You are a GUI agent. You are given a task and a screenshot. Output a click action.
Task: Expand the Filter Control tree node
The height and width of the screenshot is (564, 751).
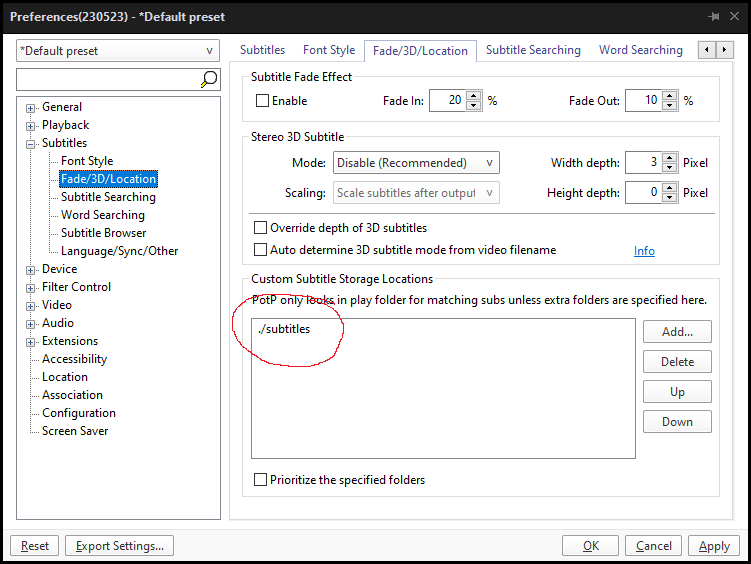(x=31, y=288)
